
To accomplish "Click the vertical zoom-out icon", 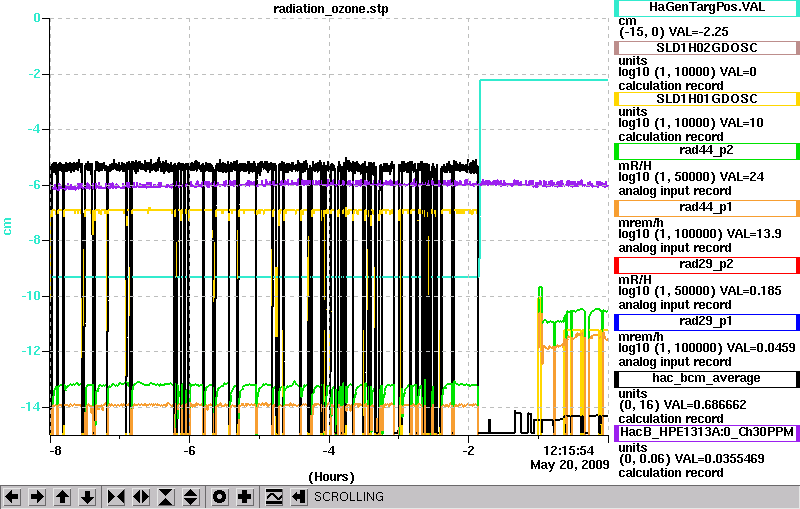I will (191, 496).
